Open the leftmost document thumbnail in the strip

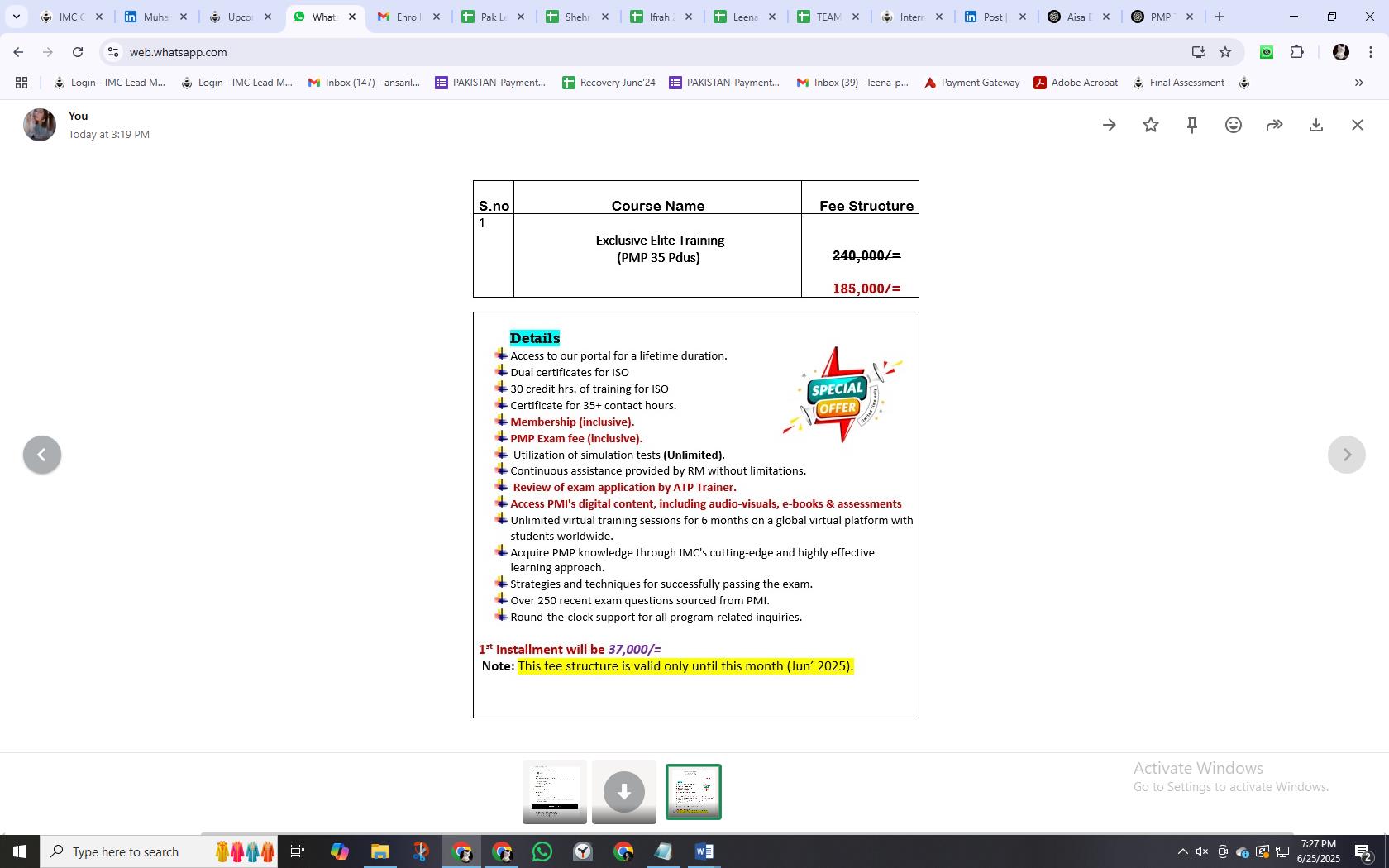(x=555, y=792)
